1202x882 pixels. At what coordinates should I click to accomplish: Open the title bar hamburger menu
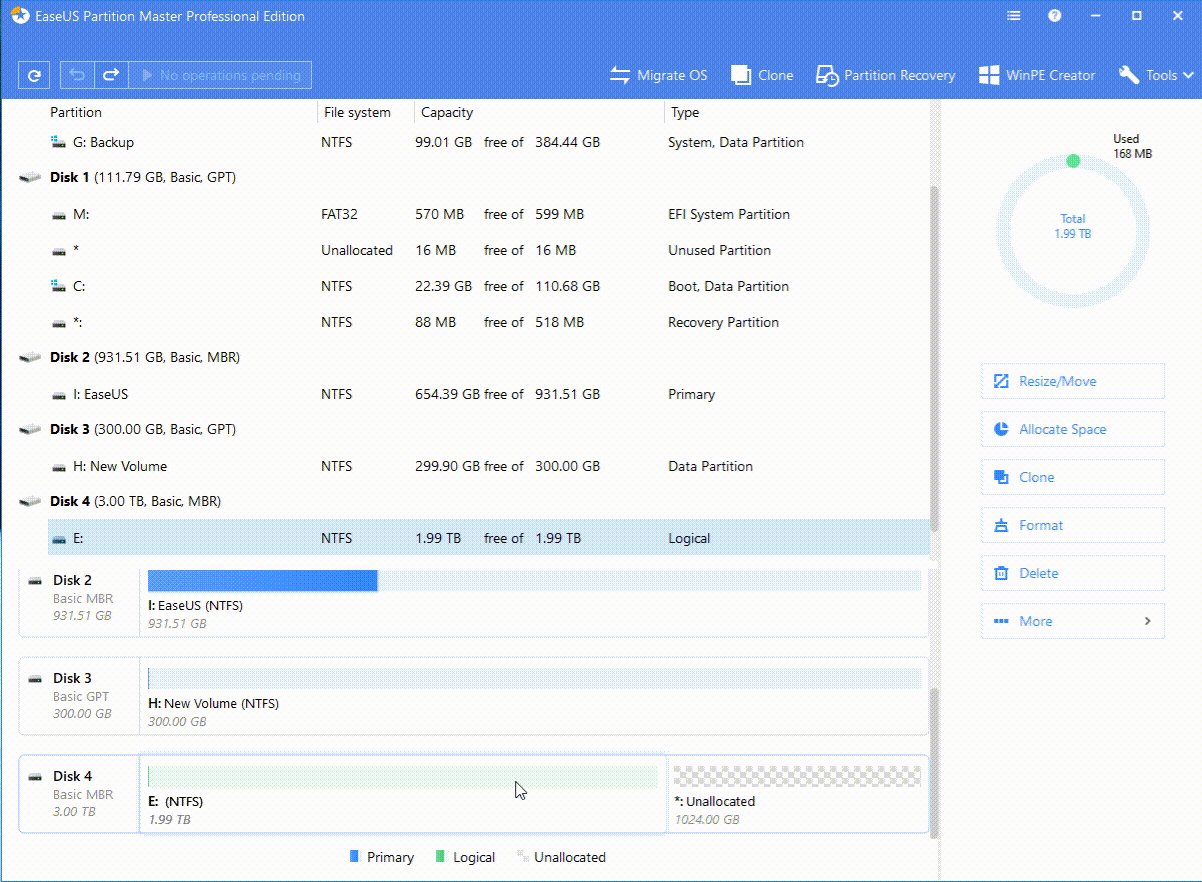pyautogui.click(x=1014, y=16)
